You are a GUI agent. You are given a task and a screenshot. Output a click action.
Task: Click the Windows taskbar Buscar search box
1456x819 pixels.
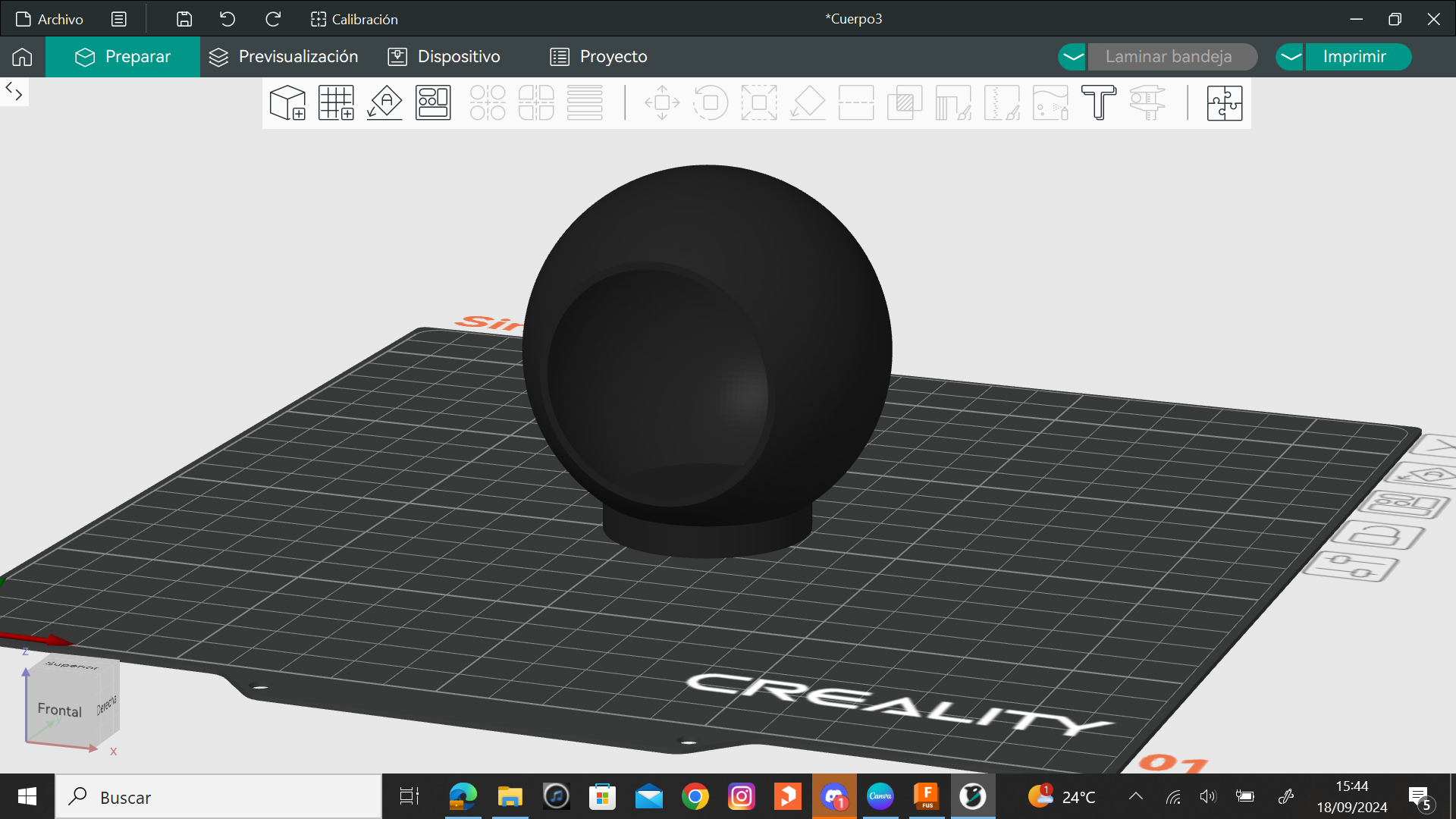(x=218, y=797)
